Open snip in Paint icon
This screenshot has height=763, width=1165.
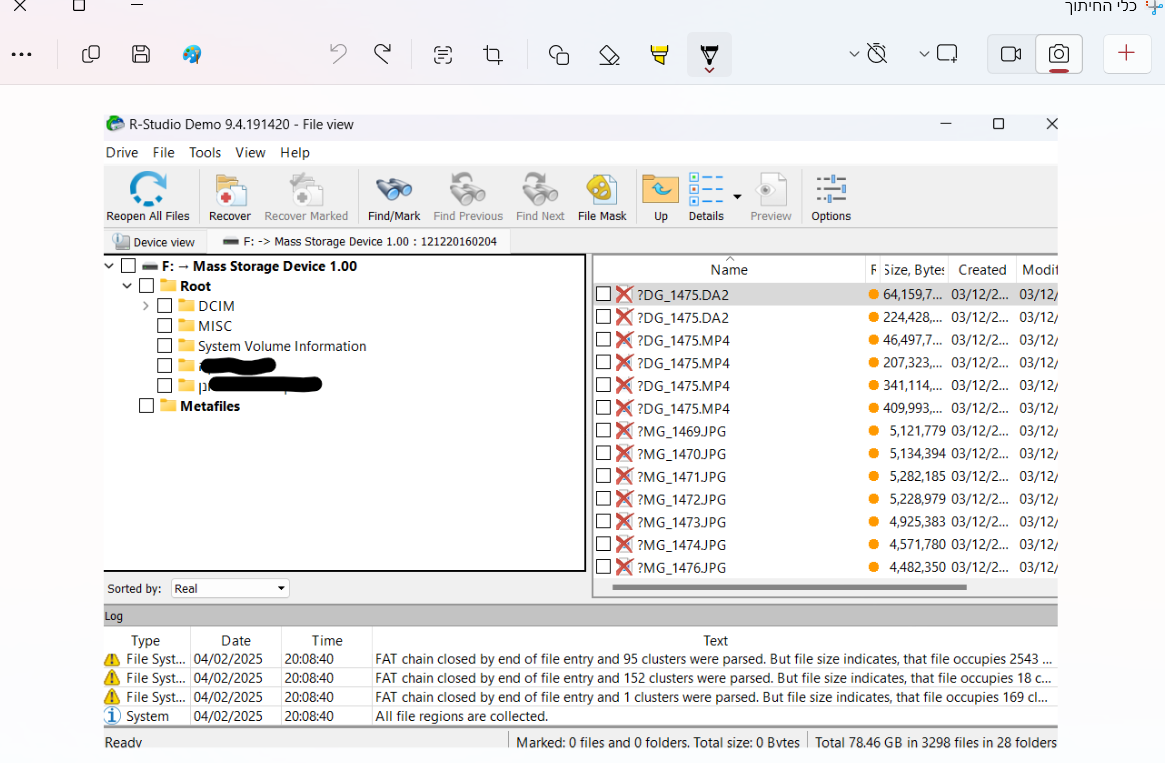click(x=192, y=54)
